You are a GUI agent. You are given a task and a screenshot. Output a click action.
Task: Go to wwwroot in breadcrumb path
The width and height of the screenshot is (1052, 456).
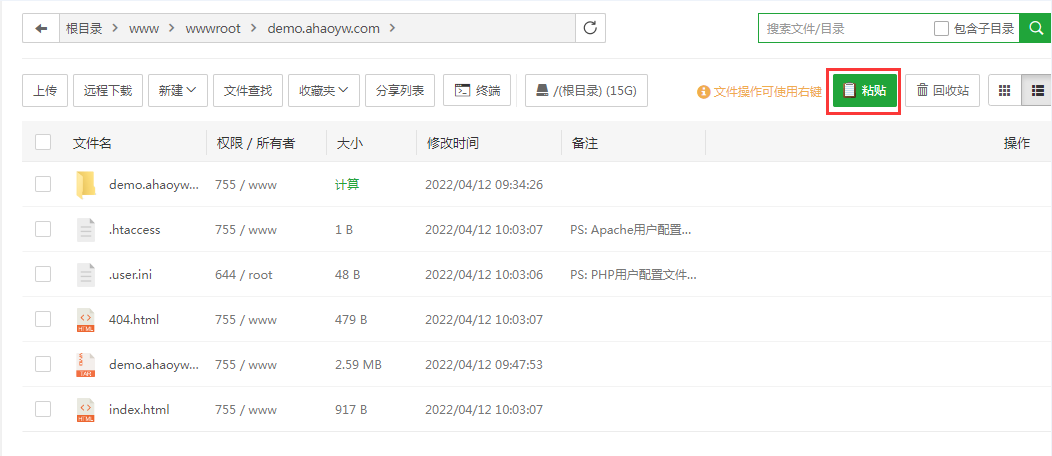213,29
